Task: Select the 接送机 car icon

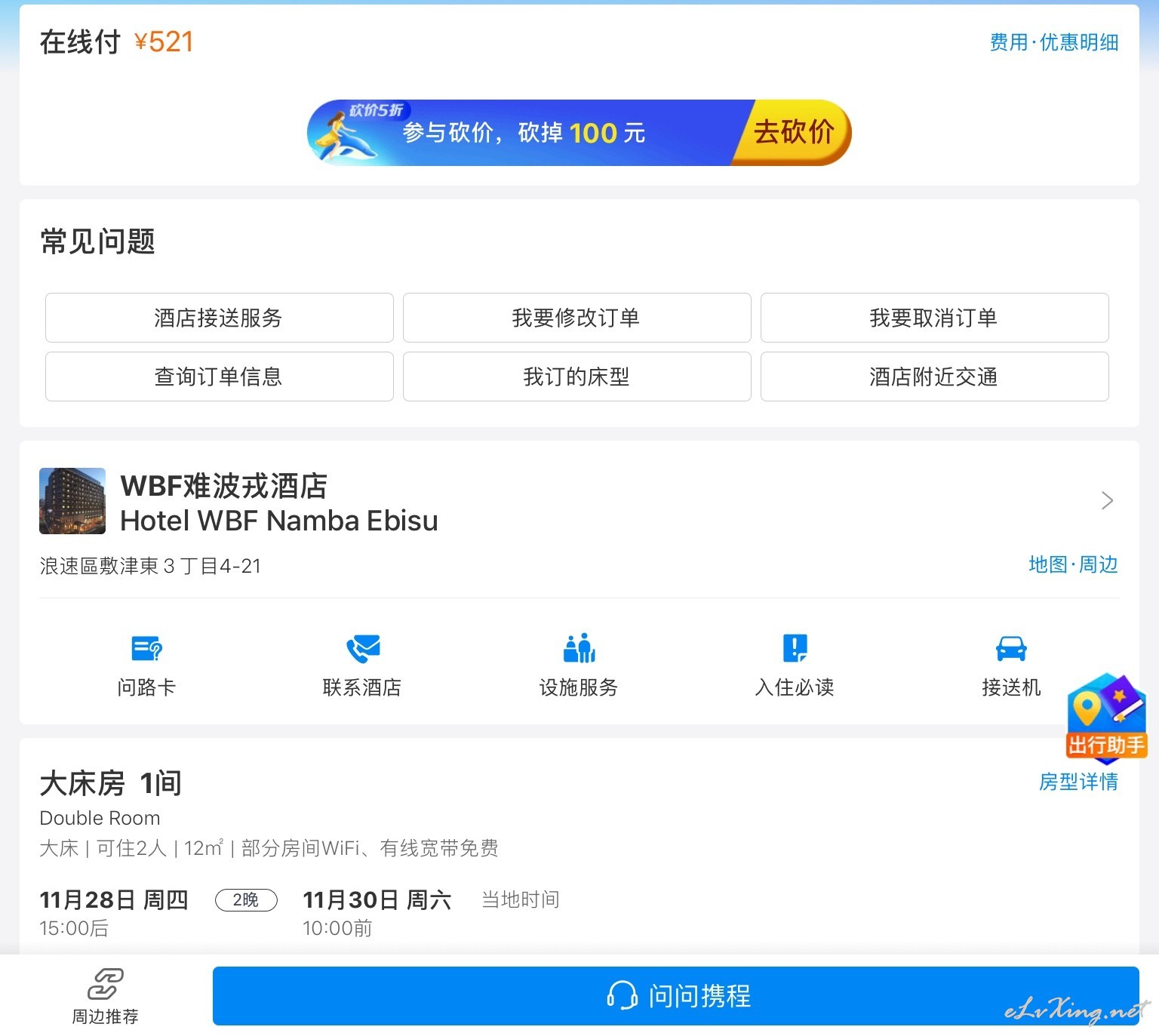Action: [1010, 648]
